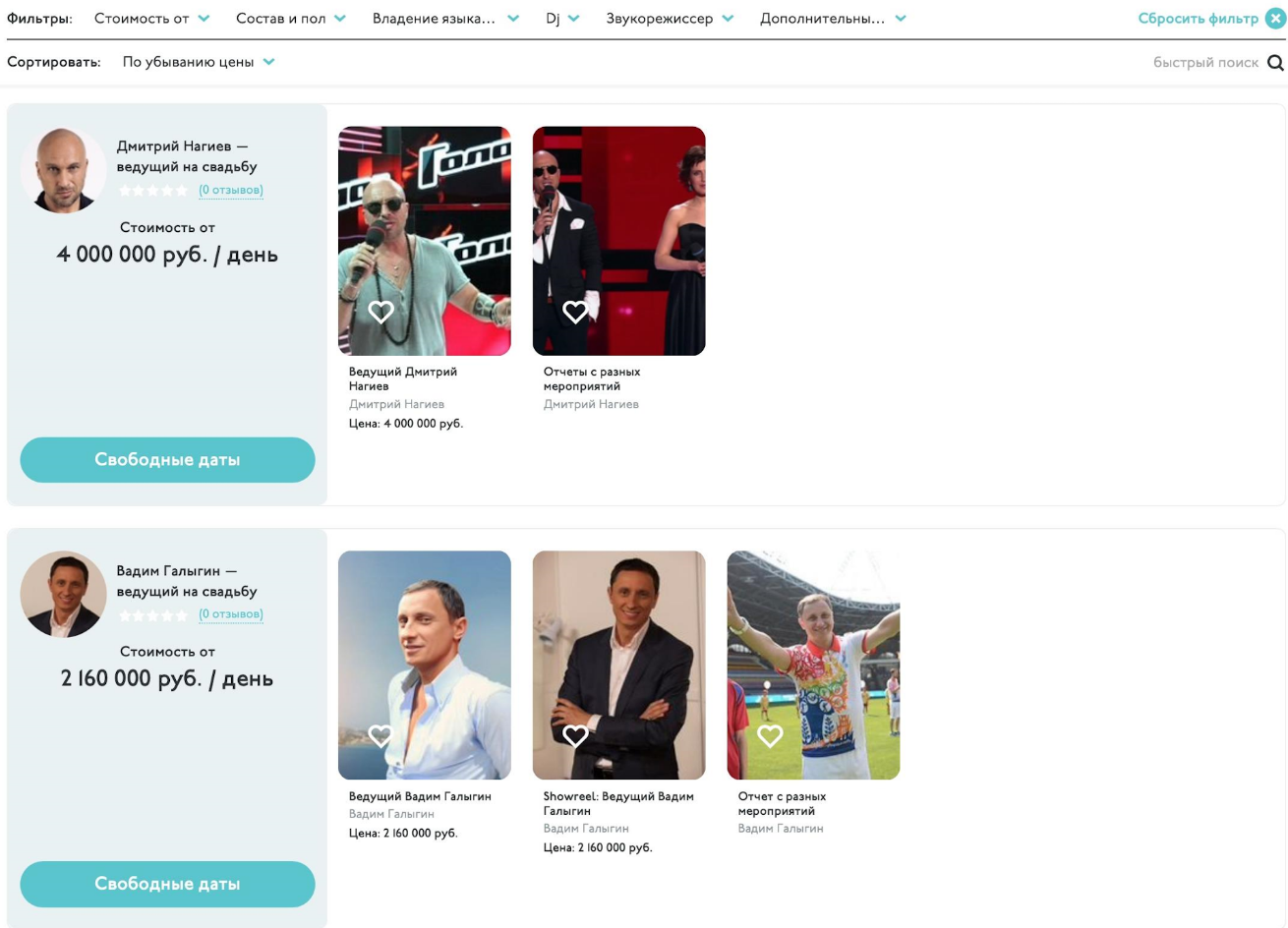Click 'Сбросить фильтр' link text
1288x928 pixels.
coord(1198,19)
